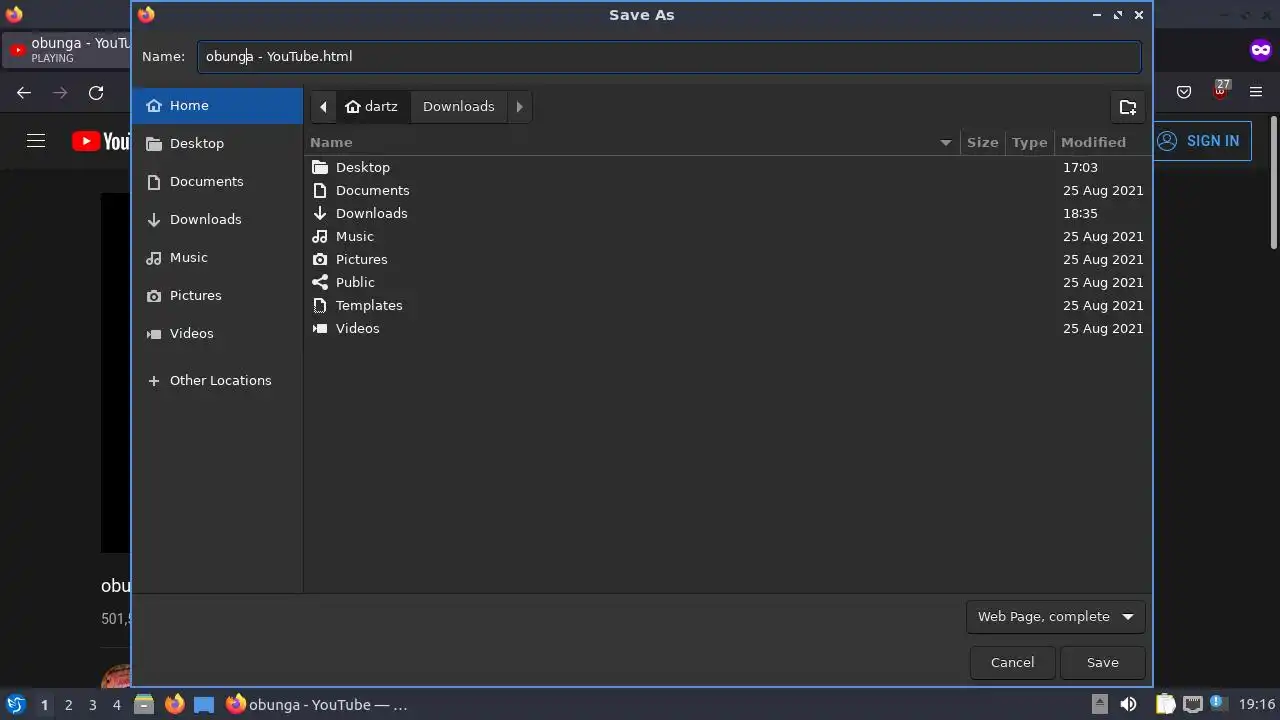Select Downloads segment in path bar
This screenshot has height=720, width=1280.
[x=458, y=106]
